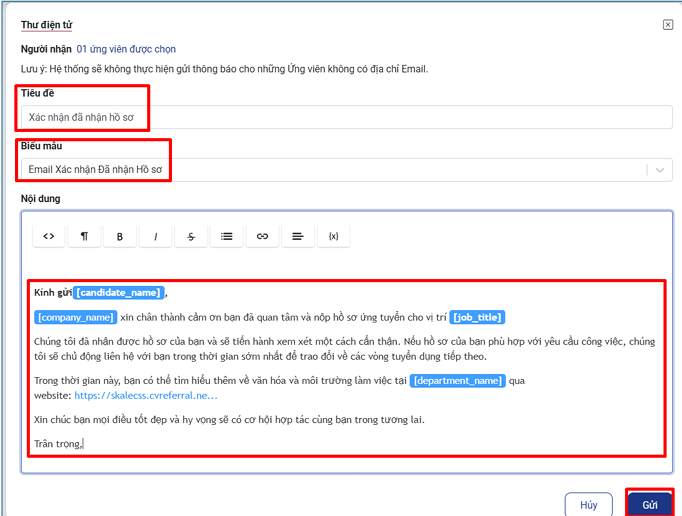
Task: Open the text alignment options
Action: tap(298, 236)
